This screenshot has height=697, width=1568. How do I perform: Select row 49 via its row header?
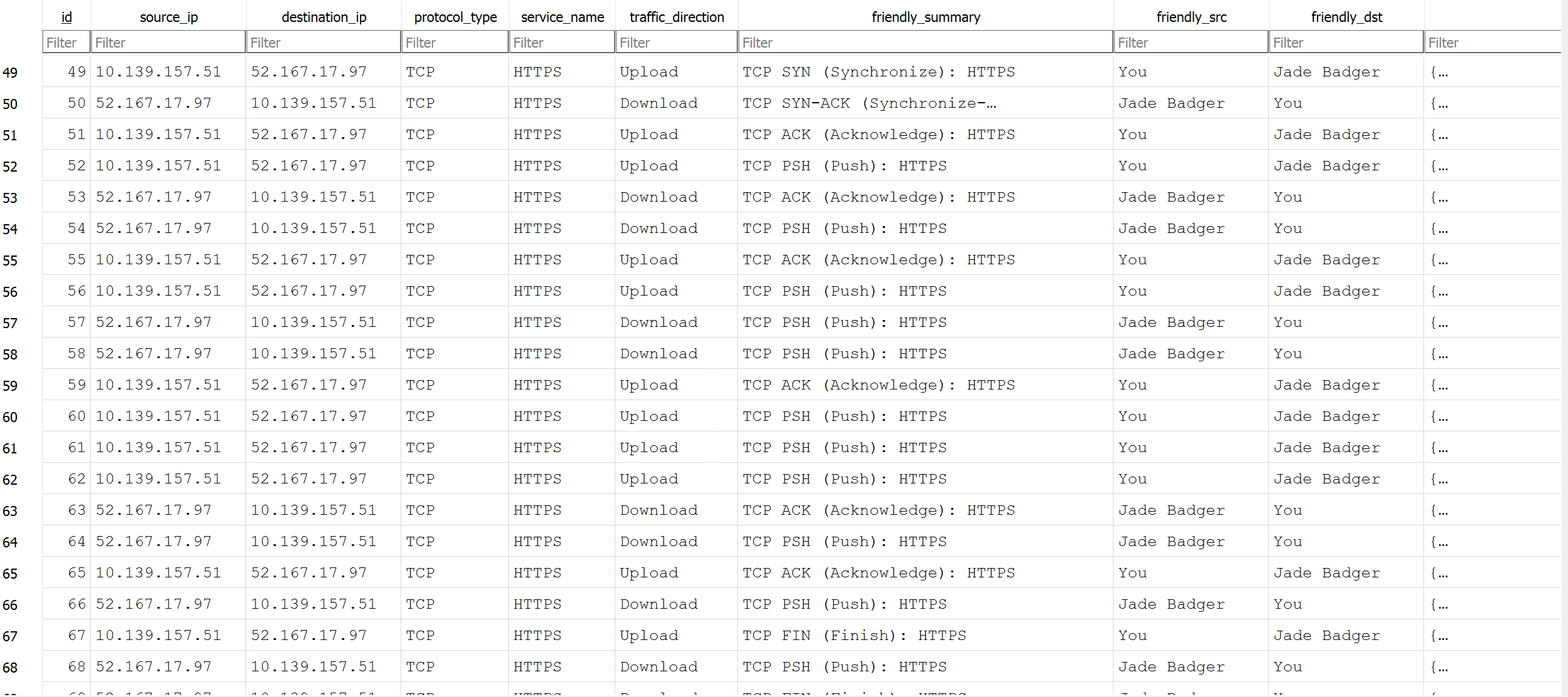tap(11, 73)
